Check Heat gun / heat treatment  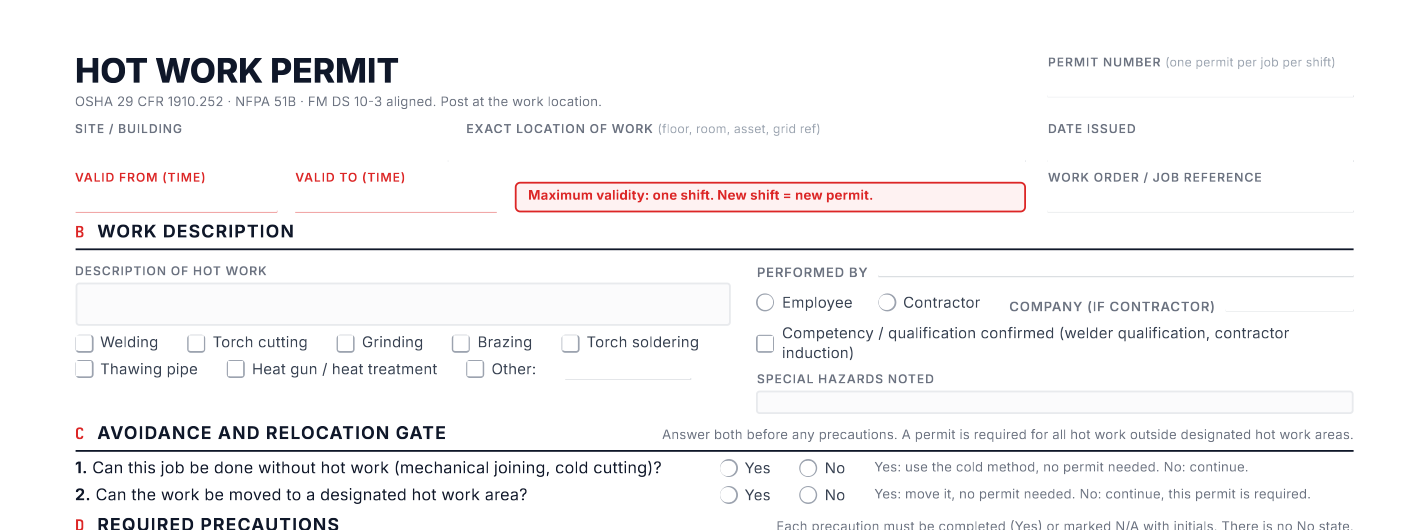[x=236, y=369]
